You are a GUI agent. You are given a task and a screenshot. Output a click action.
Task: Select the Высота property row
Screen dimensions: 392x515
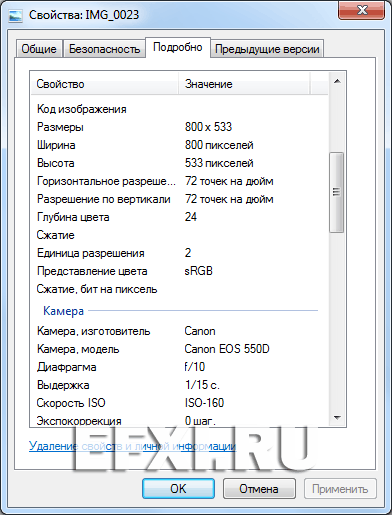(x=179, y=163)
